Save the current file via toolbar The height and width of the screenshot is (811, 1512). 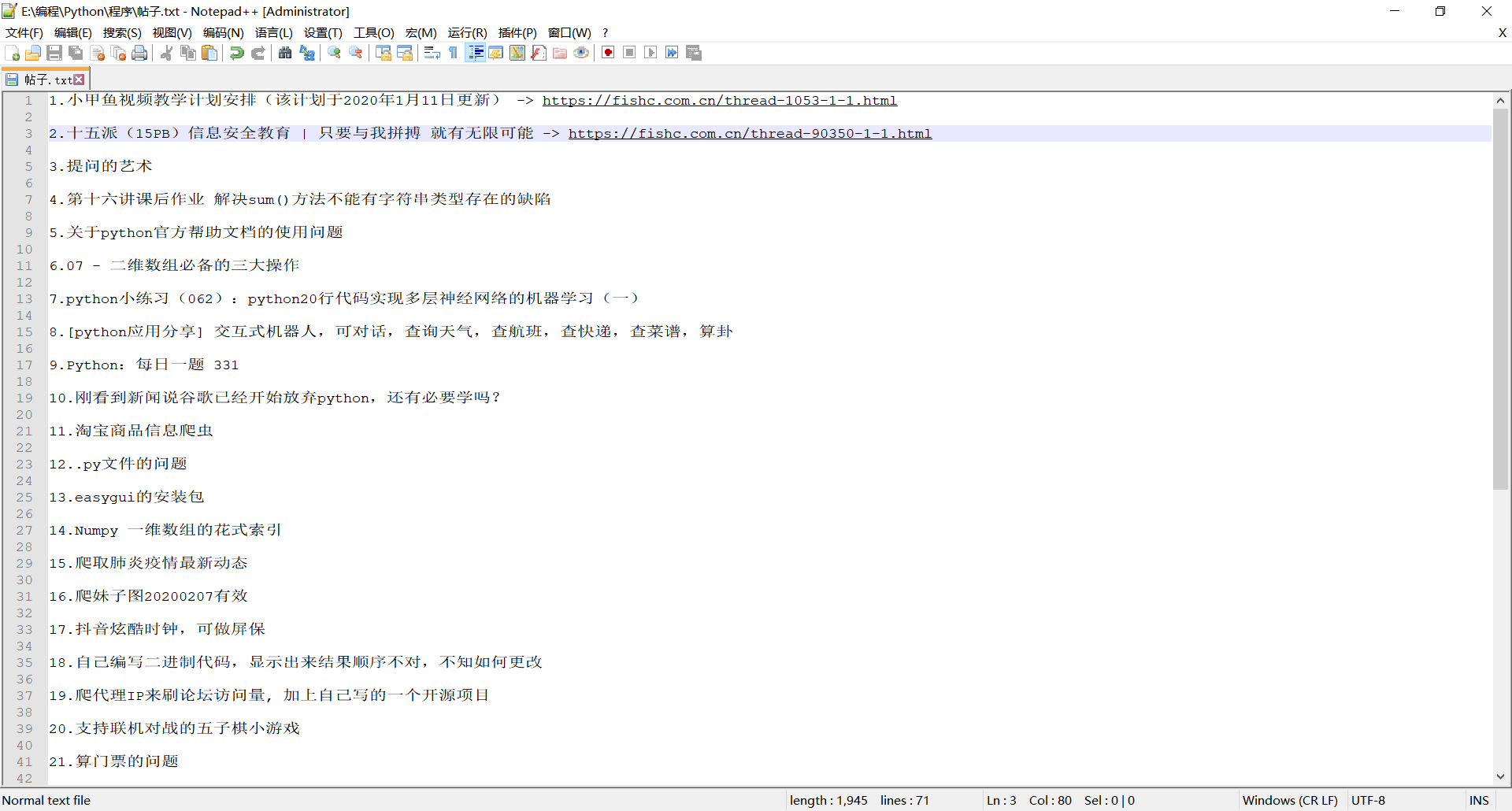pyautogui.click(x=54, y=53)
